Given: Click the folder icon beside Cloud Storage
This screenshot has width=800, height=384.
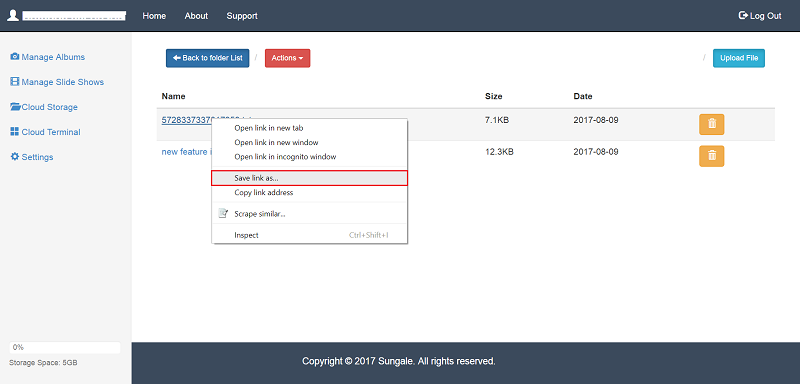Looking at the screenshot, I should [x=15, y=107].
